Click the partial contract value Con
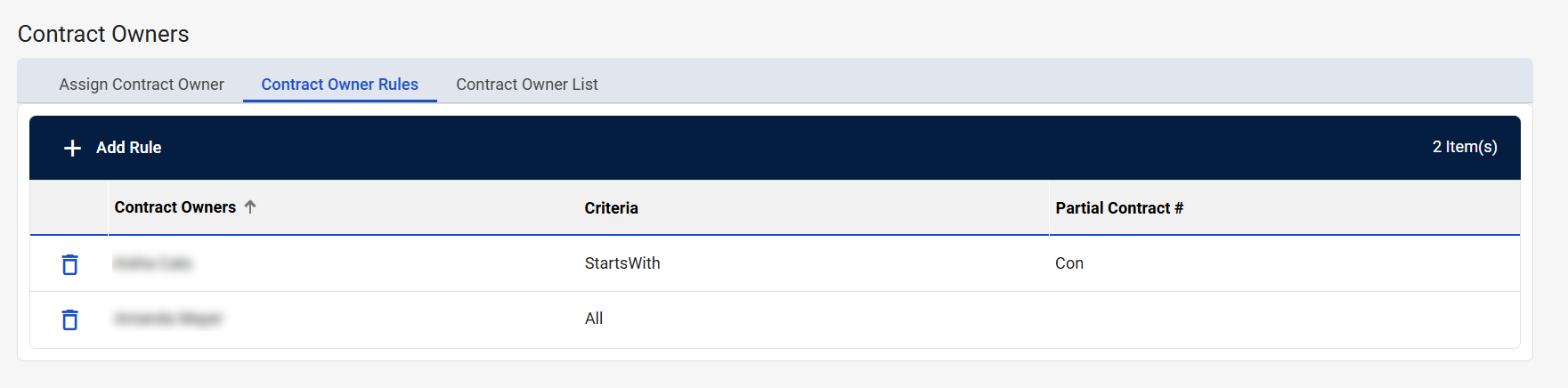Screen dimensions: 1568x388 1069,263
